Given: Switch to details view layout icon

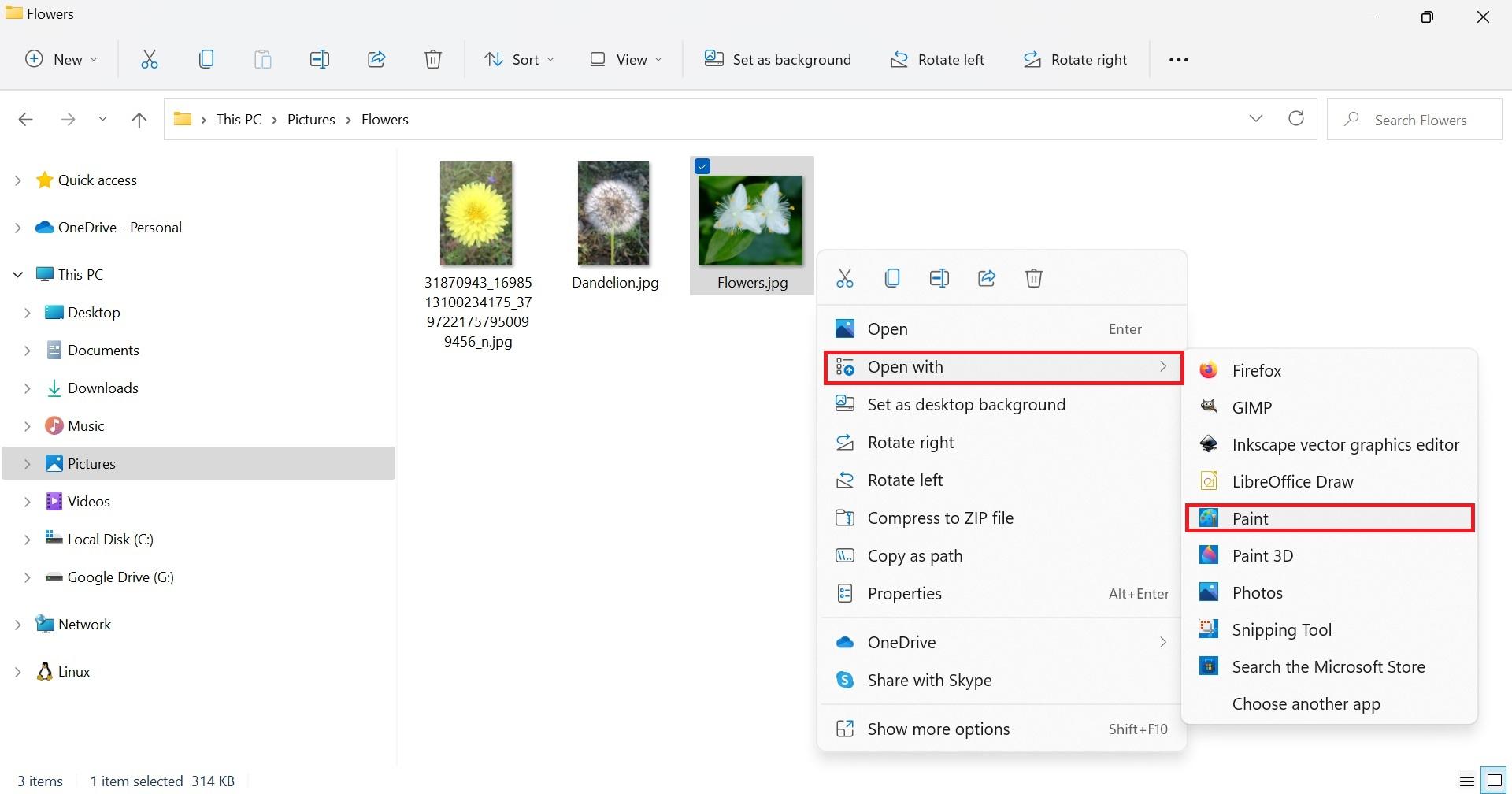Looking at the screenshot, I should coord(1466,781).
